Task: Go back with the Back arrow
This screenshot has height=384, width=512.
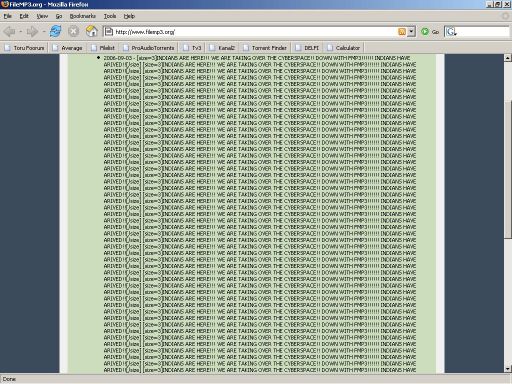Action: coord(9,32)
